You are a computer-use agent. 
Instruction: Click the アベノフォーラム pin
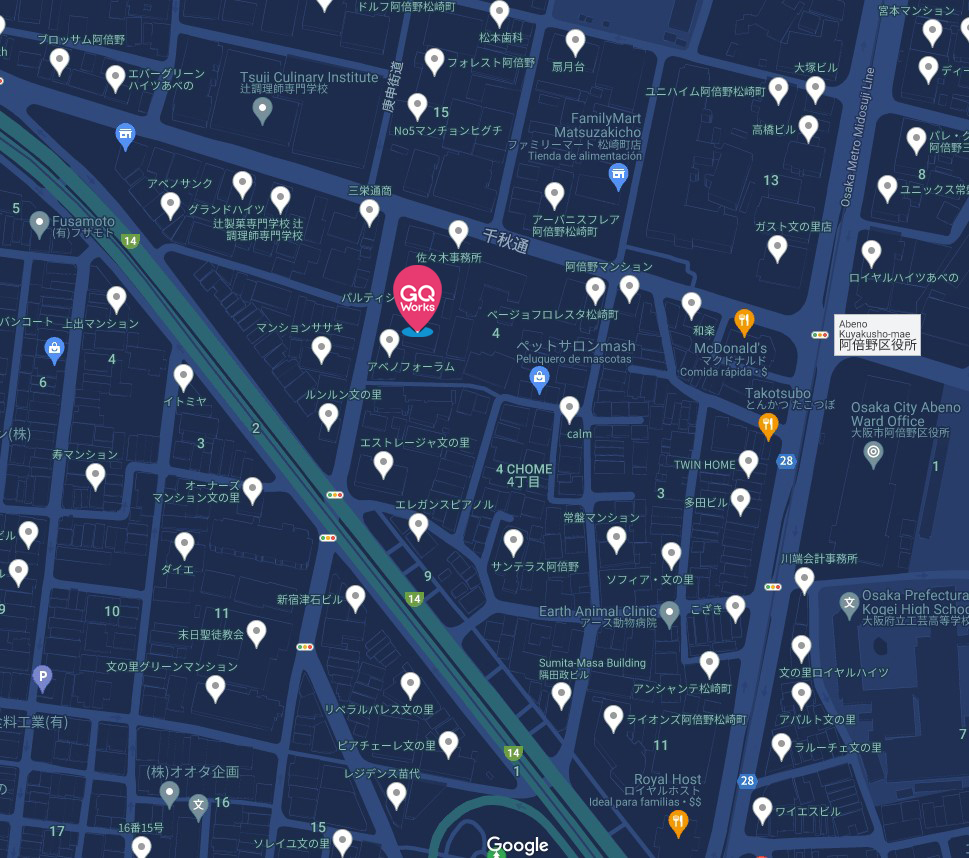tap(389, 343)
